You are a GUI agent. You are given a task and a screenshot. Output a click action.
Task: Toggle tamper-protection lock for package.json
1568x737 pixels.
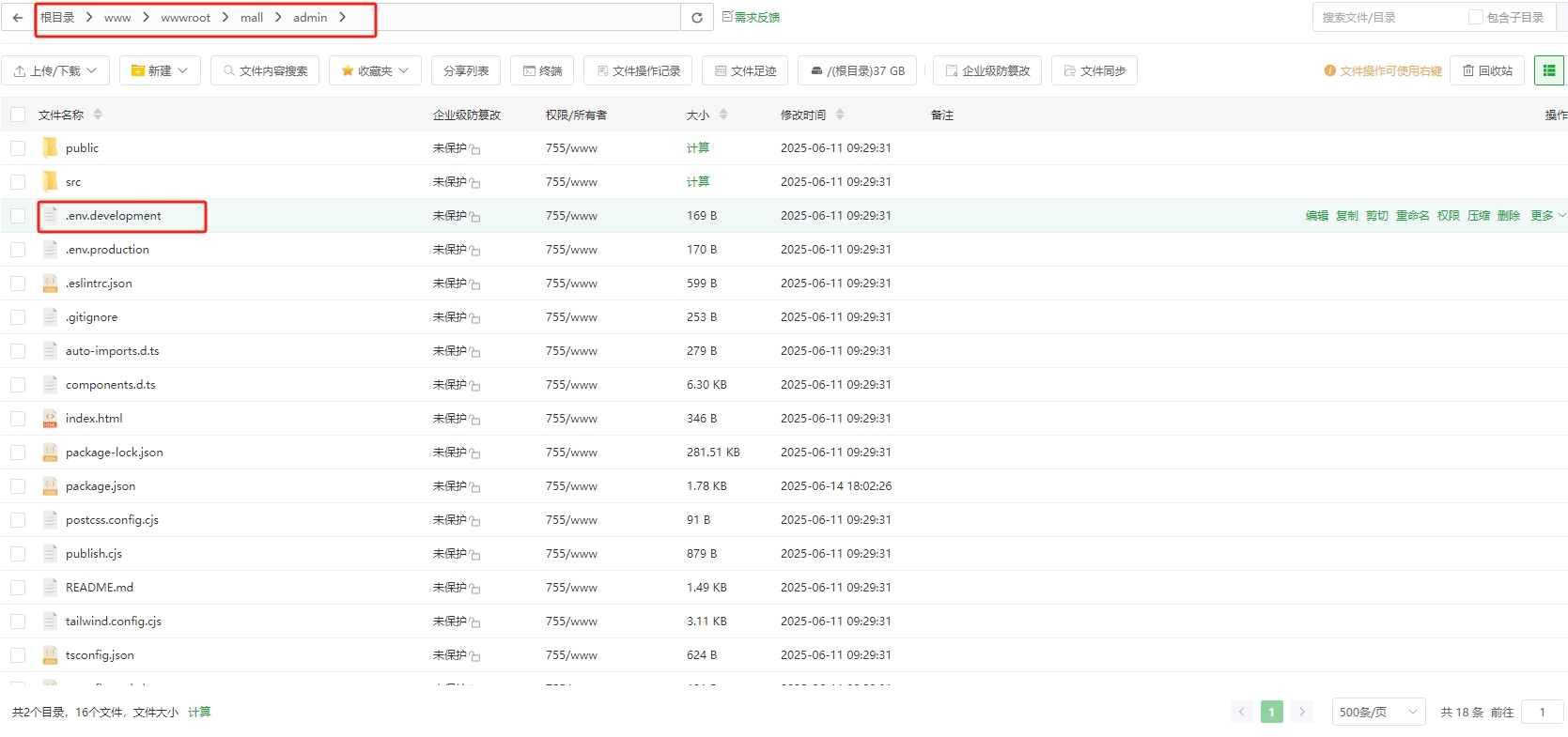[475, 487]
